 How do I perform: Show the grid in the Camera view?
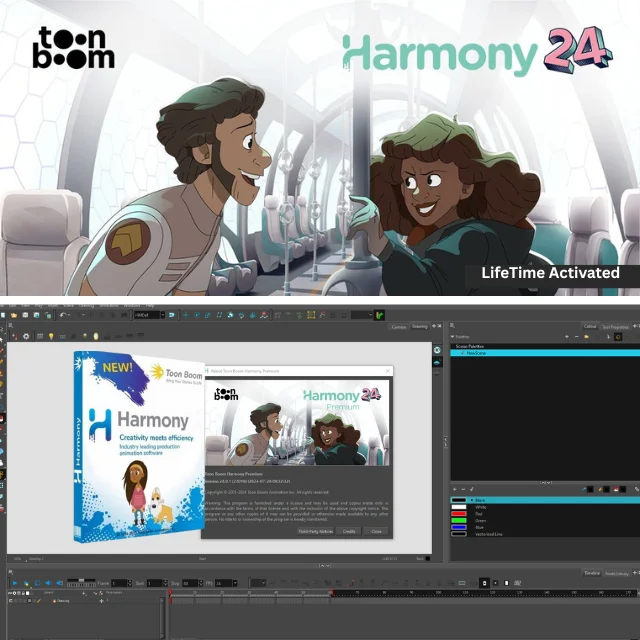pyautogui.click(x=40, y=336)
